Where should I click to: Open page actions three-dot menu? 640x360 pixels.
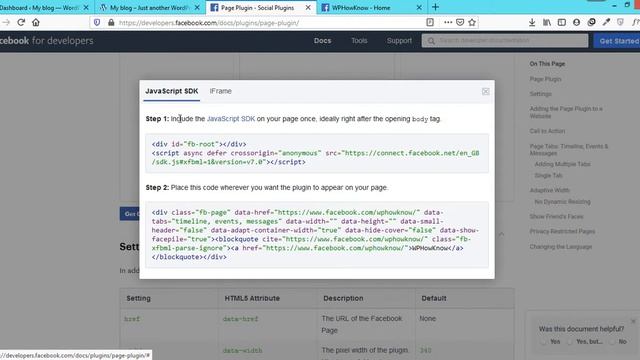coord(448,22)
